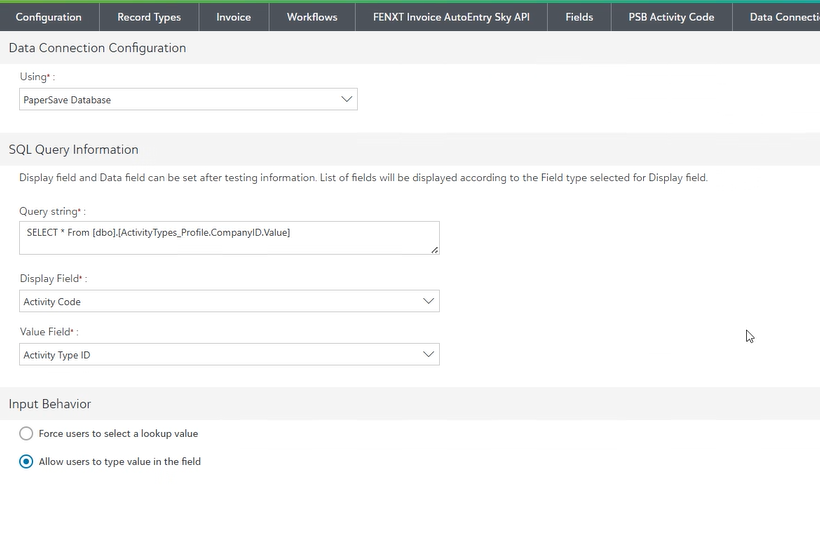Open the Data Connection tab
820x560 pixels.
pos(777,17)
